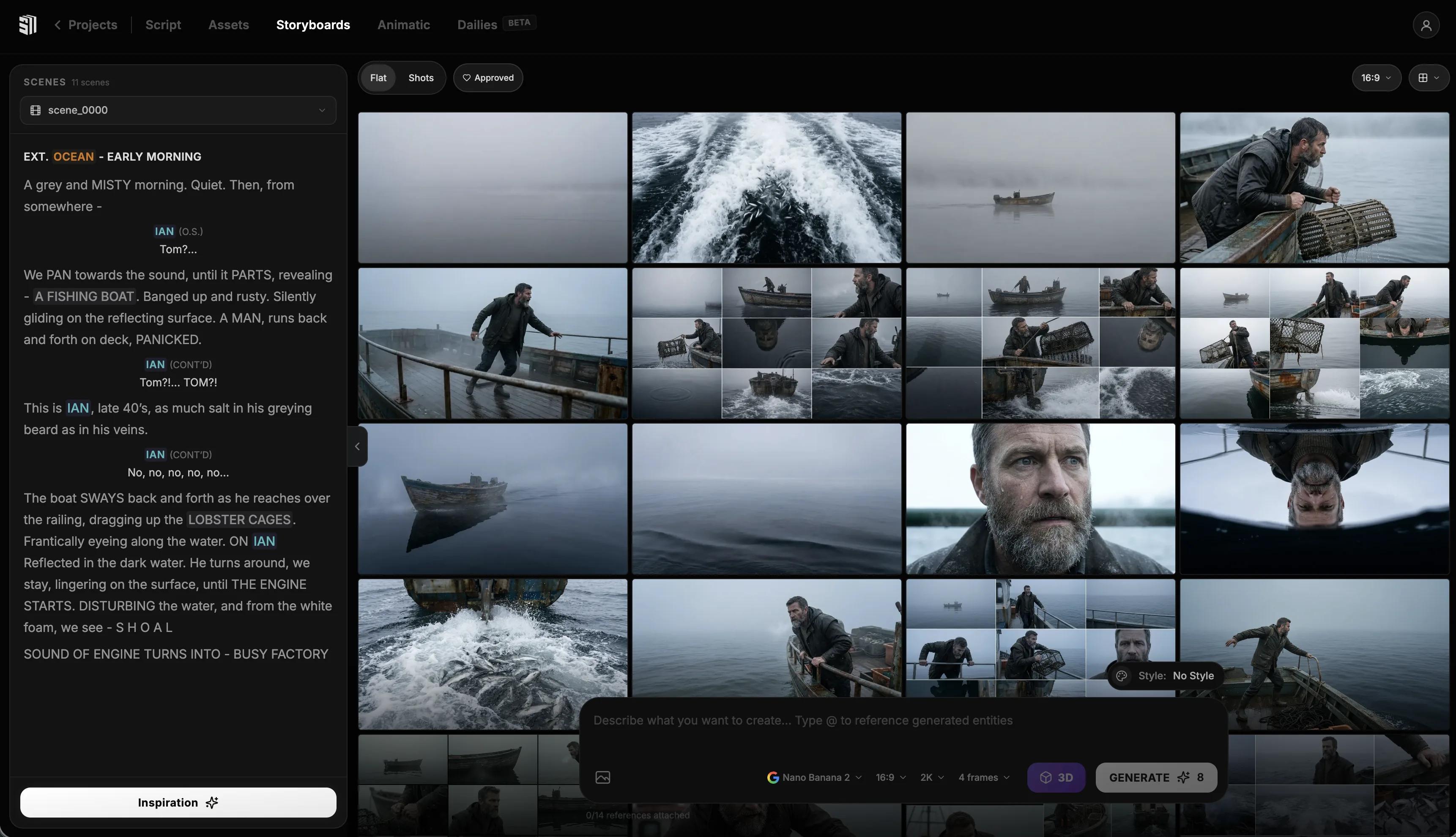Toggle 3D mode button
This screenshot has height=837, width=1456.
(x=1056, y=778)
